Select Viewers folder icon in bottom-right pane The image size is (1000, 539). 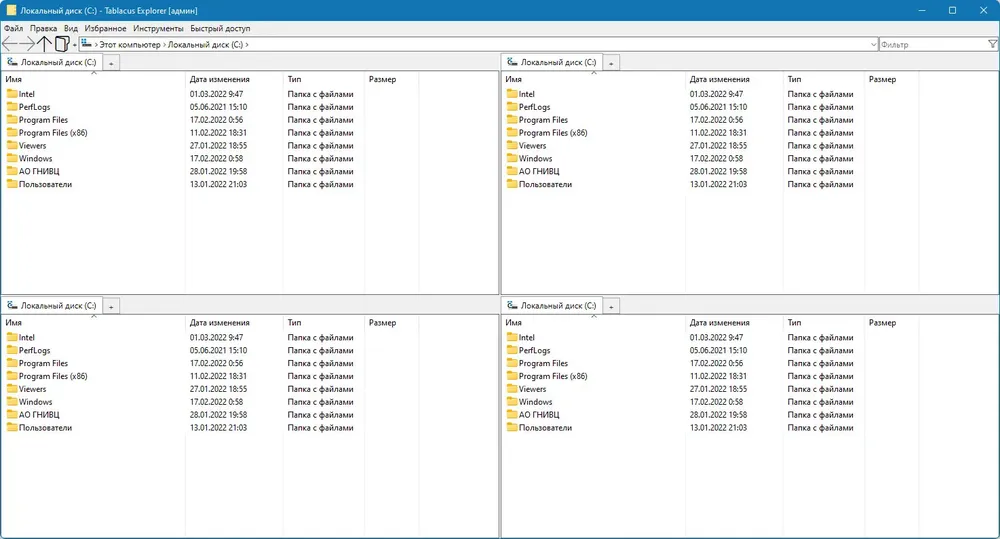[x=512, y=388]
